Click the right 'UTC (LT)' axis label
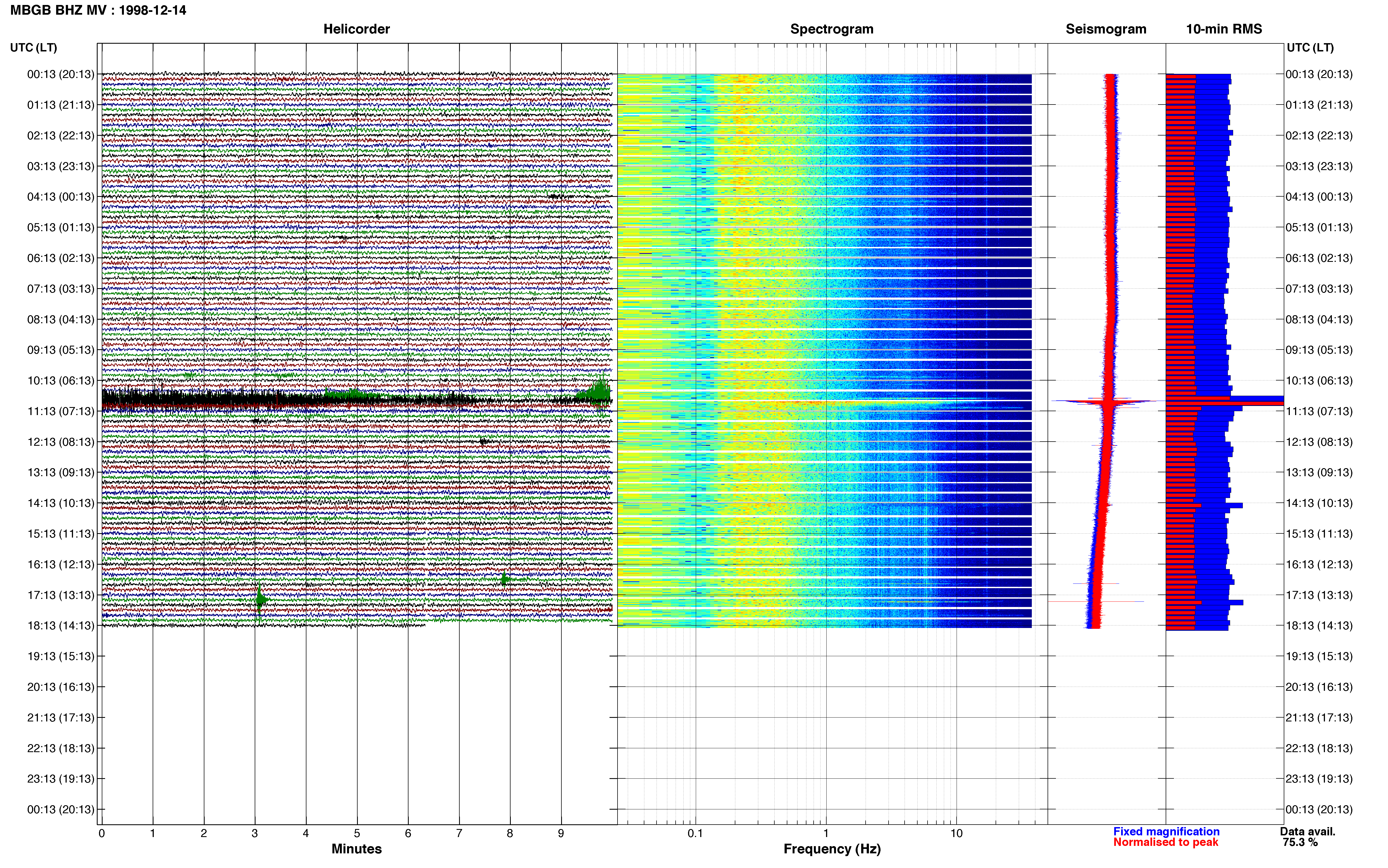The height and width of the screenshot is (868, 1388). (1310, 48)
